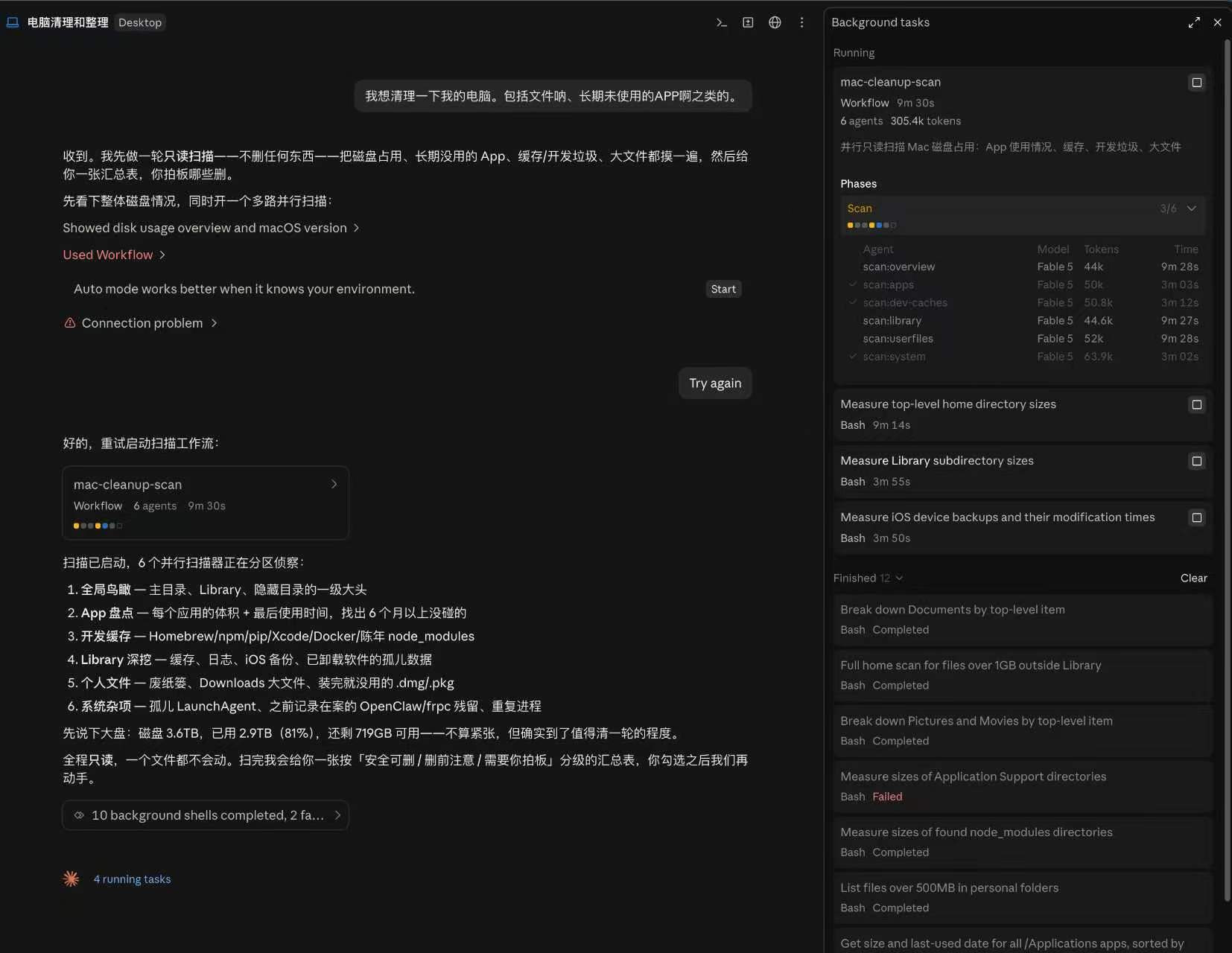Click the Desktop badge in the header
Viewport: 1232px width, 953px height.
tap(140, 22)
